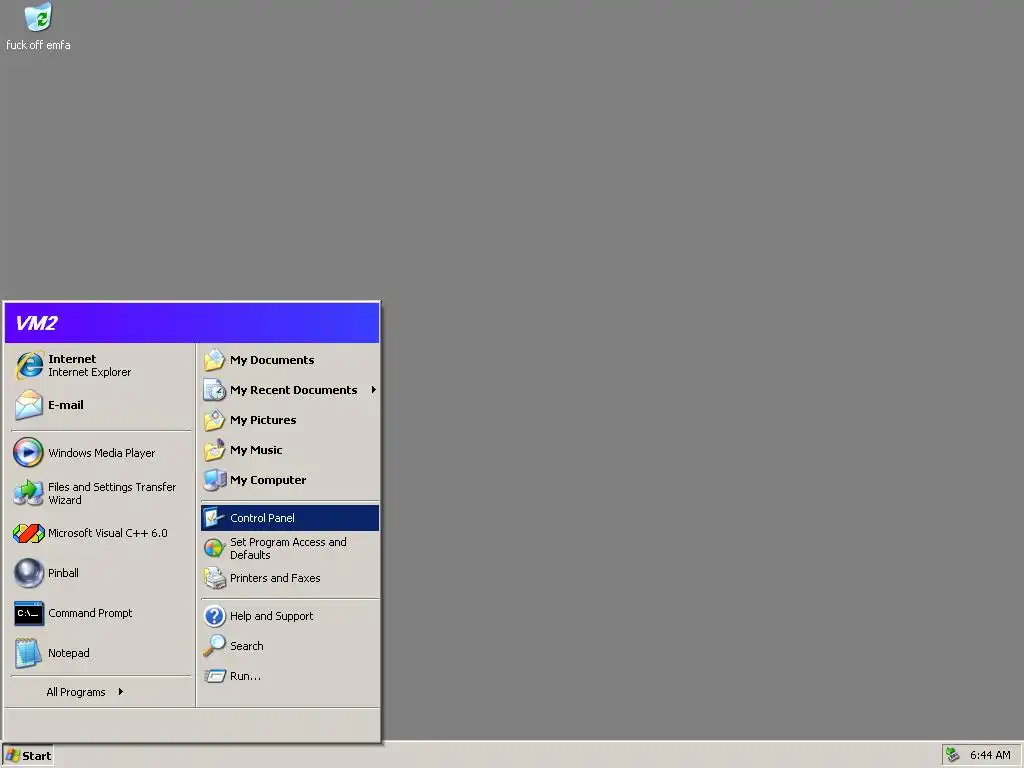
Task: Select the My Pictures label
Action: tap(263, 420)
